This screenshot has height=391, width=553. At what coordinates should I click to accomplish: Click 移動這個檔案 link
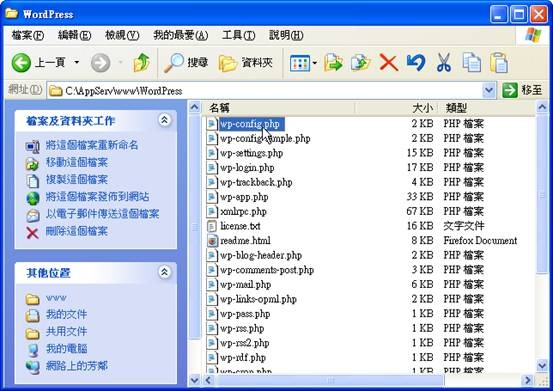[x=77, y=163]
